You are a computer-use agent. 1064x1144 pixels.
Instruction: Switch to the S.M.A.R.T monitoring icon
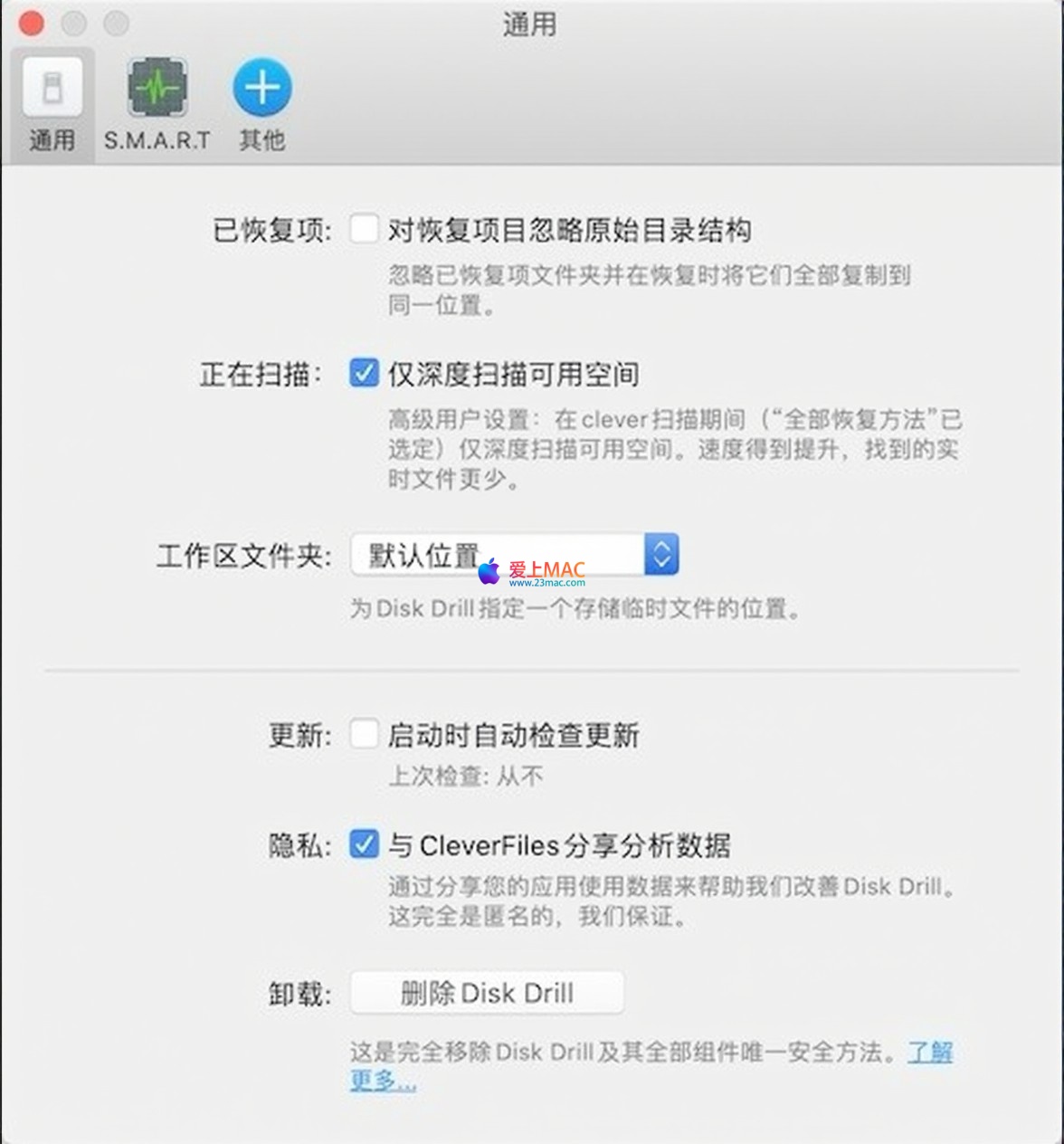157,88
